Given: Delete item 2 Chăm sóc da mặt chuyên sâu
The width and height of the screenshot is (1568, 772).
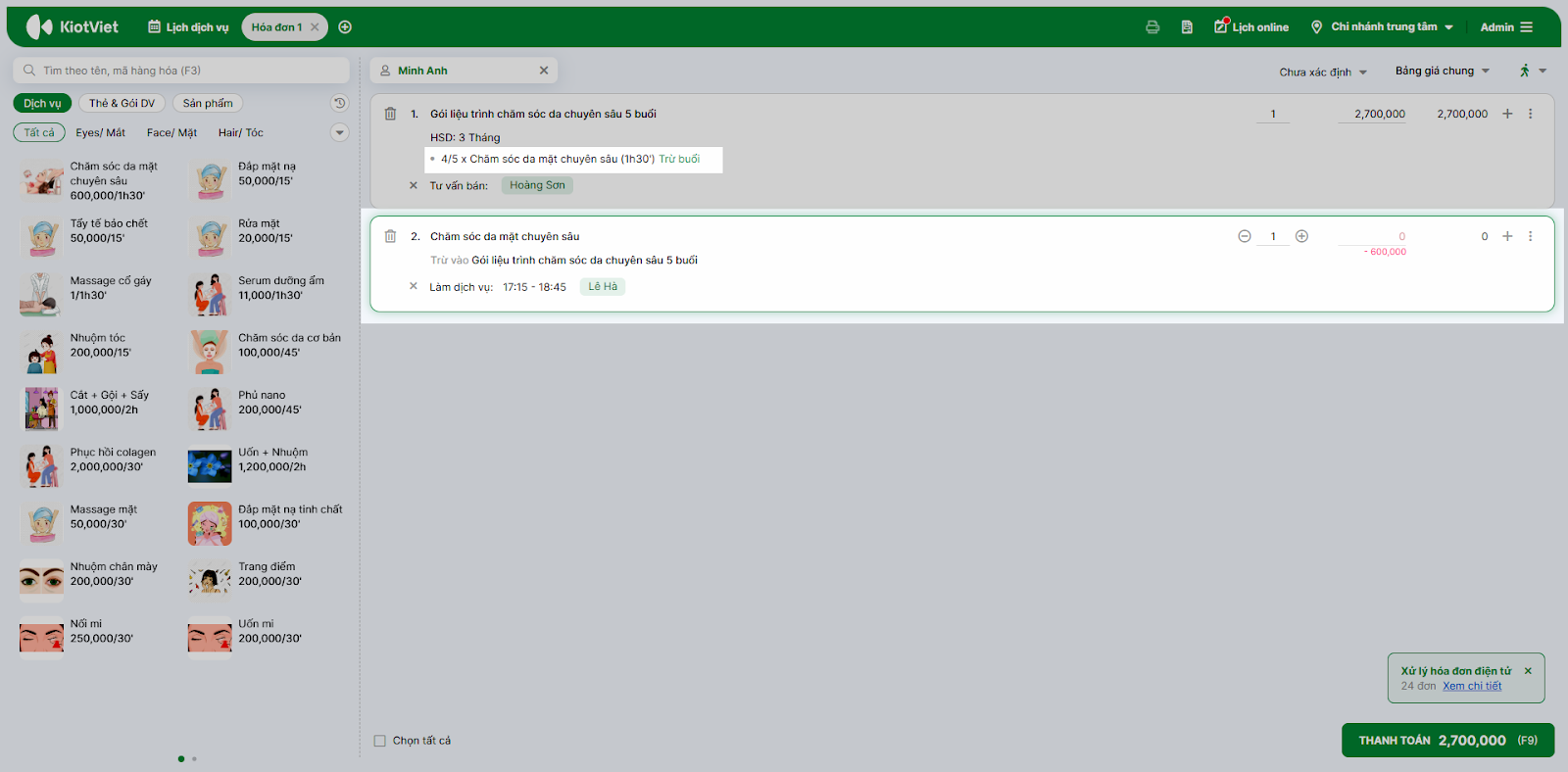Looking at the screenshot, I should [390, 236].
